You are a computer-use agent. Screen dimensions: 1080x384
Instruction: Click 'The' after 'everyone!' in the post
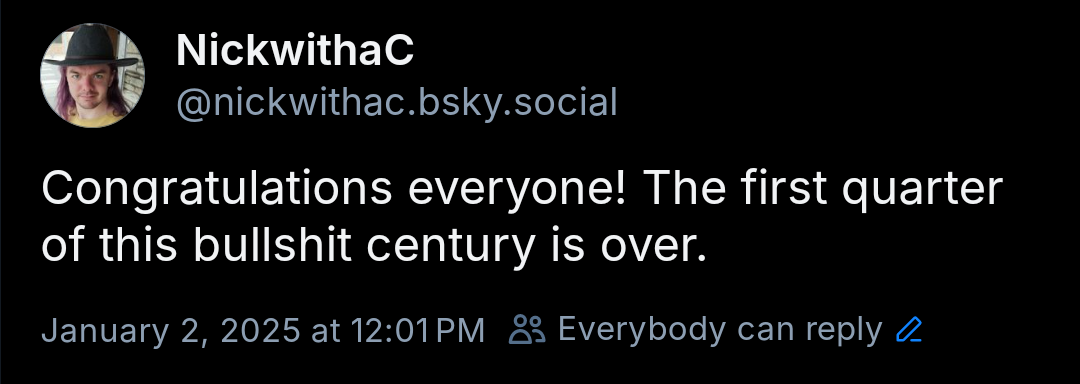click(x=684, y=188)
